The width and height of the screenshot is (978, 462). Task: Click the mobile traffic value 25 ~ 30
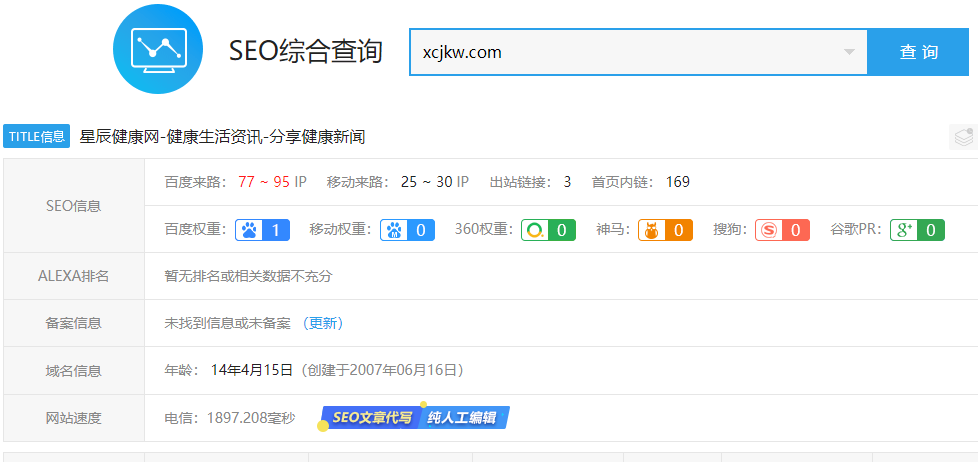[x=426, y=182]
